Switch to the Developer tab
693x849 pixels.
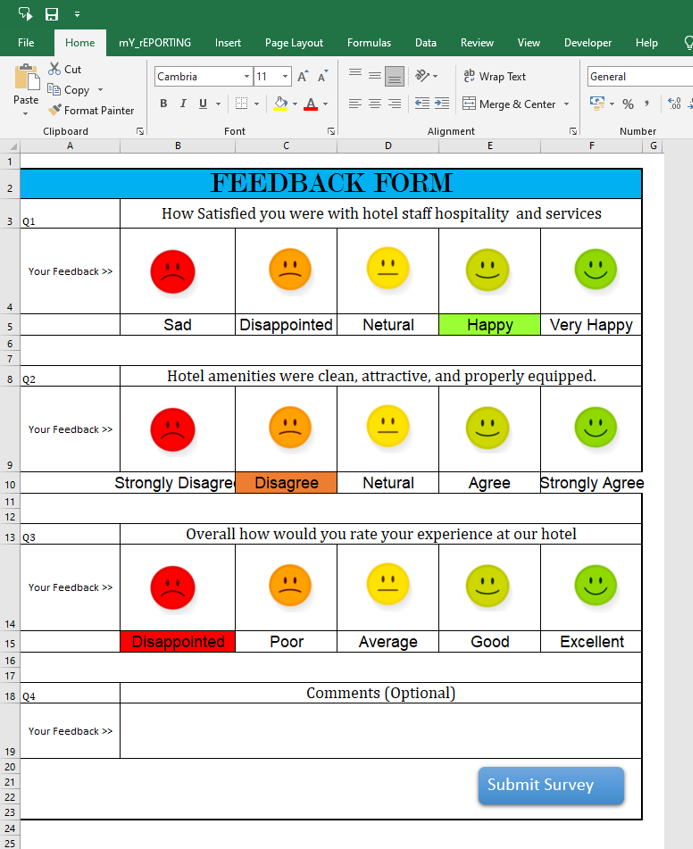587,43
